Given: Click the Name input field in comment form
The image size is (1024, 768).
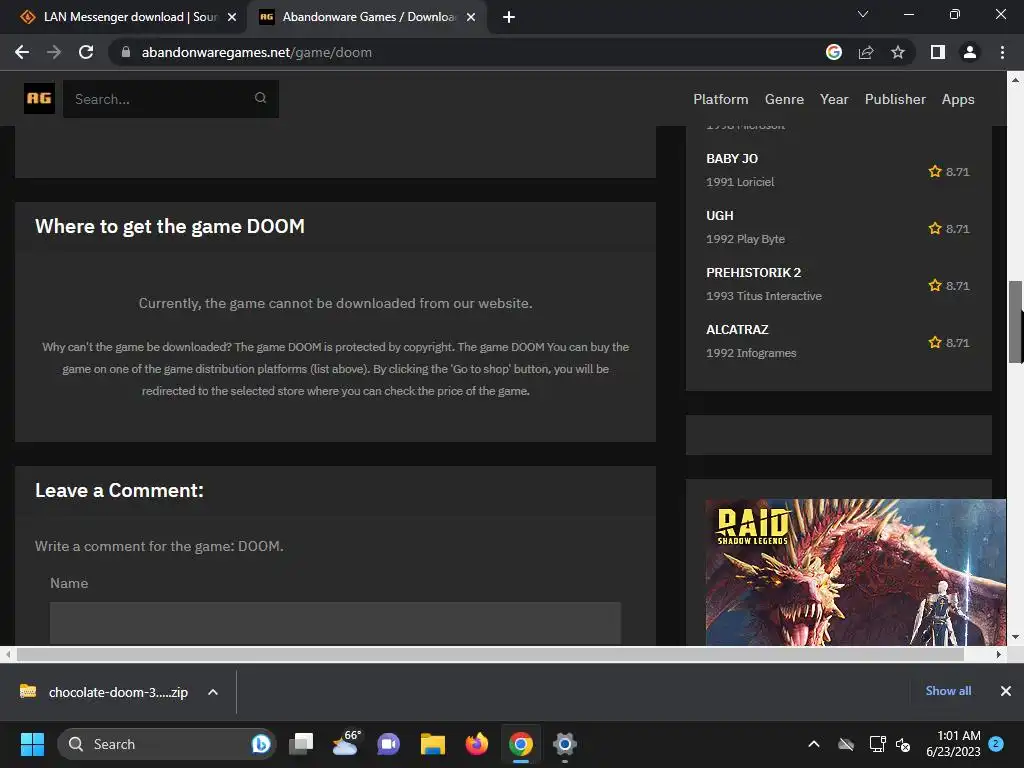Looking at the screenshot, I should (x=335, y=623).
